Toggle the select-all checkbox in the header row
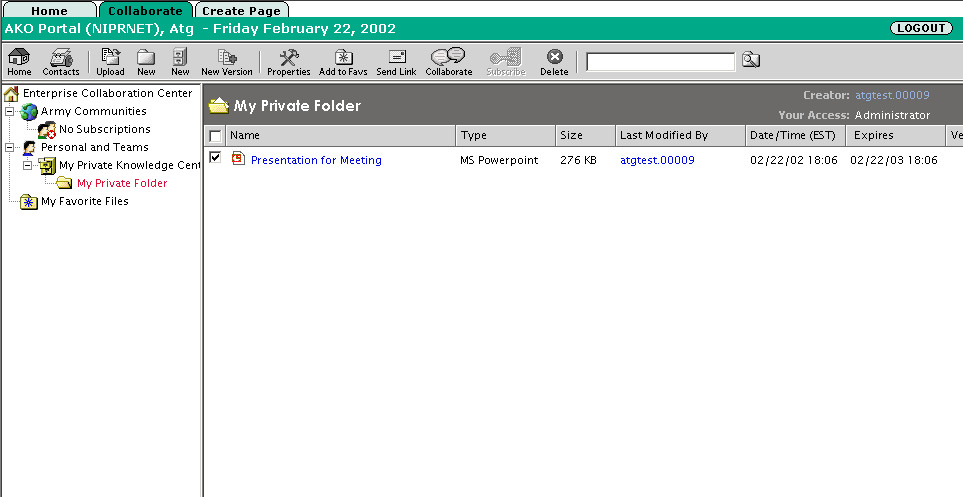The image size is (963, 497). click(x=215, y=136)
